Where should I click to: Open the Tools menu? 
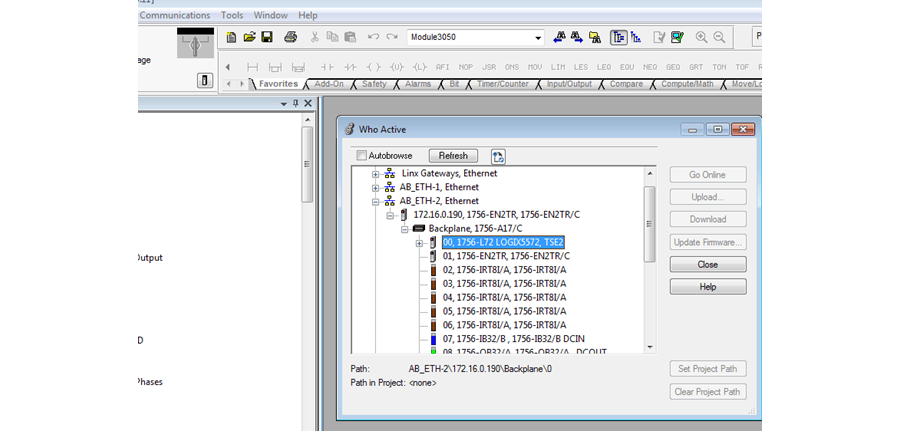coord(232,15)
